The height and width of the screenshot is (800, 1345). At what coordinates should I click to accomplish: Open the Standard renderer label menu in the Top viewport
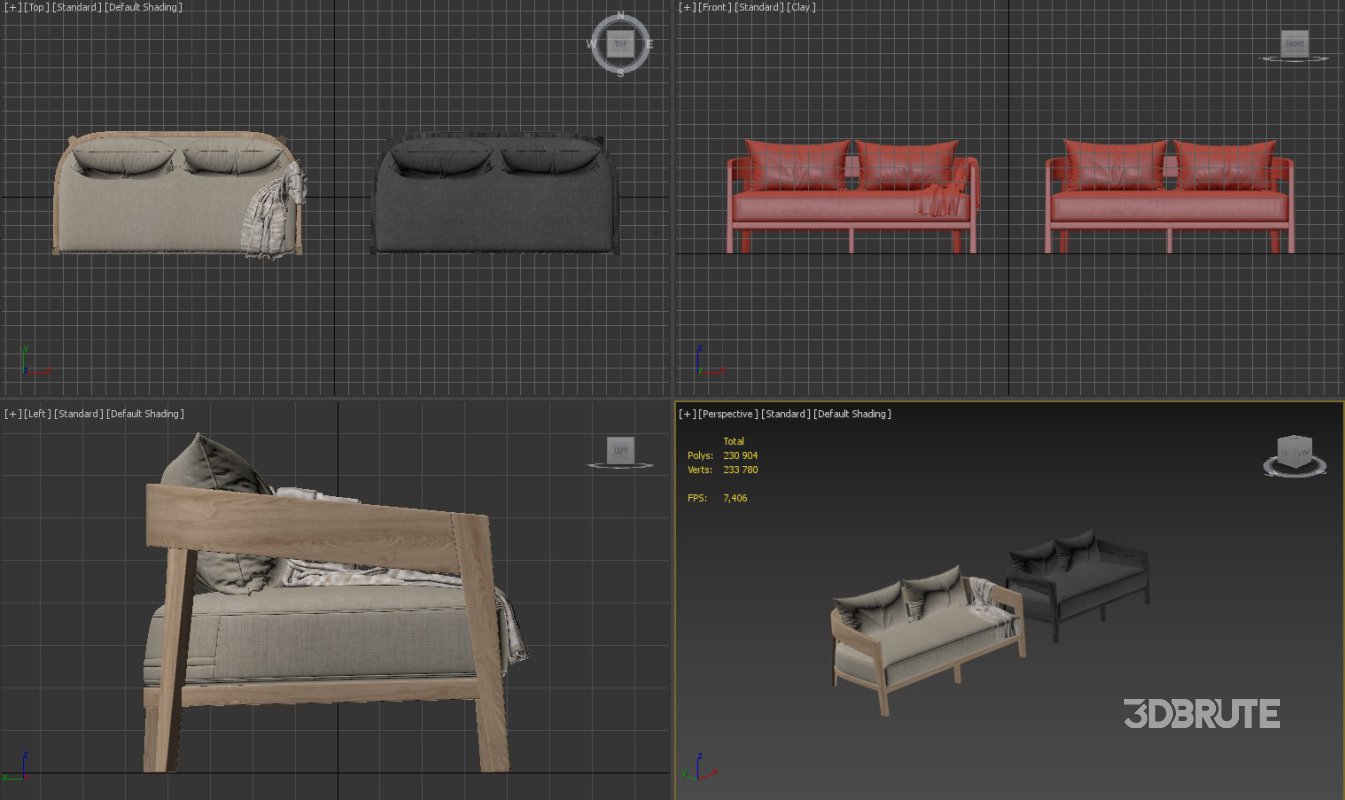76,7
